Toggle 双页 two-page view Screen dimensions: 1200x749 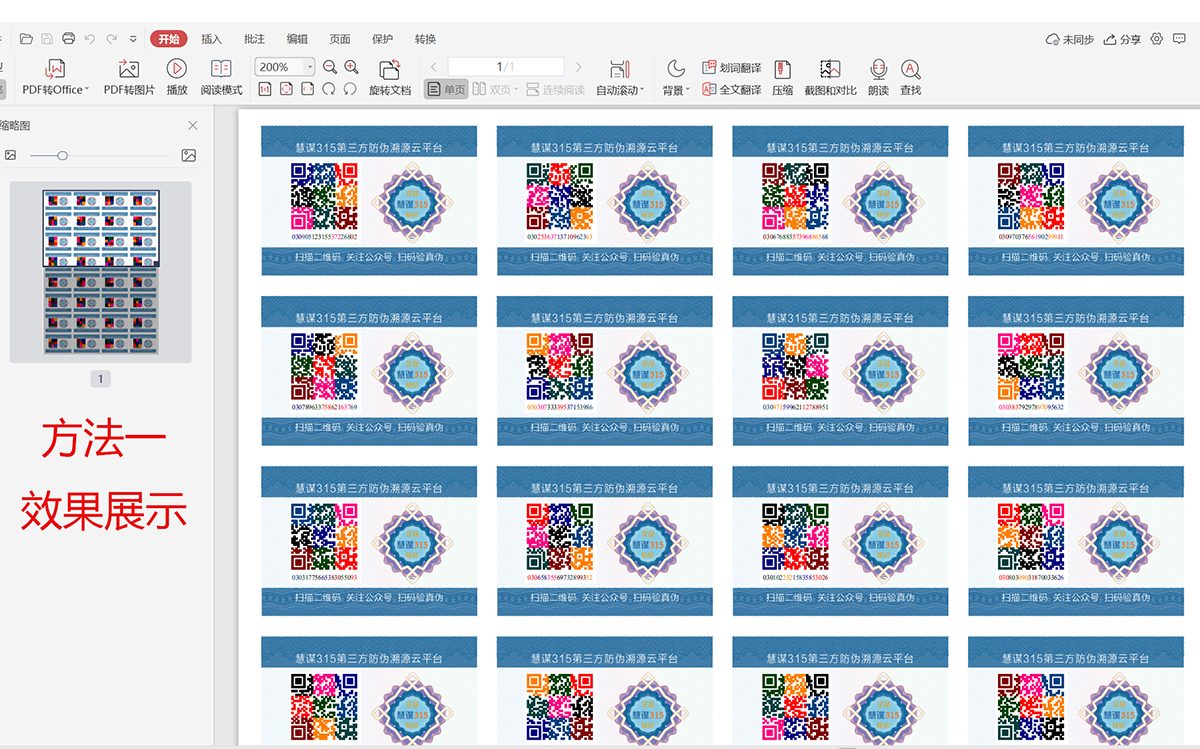click(492, 90)
